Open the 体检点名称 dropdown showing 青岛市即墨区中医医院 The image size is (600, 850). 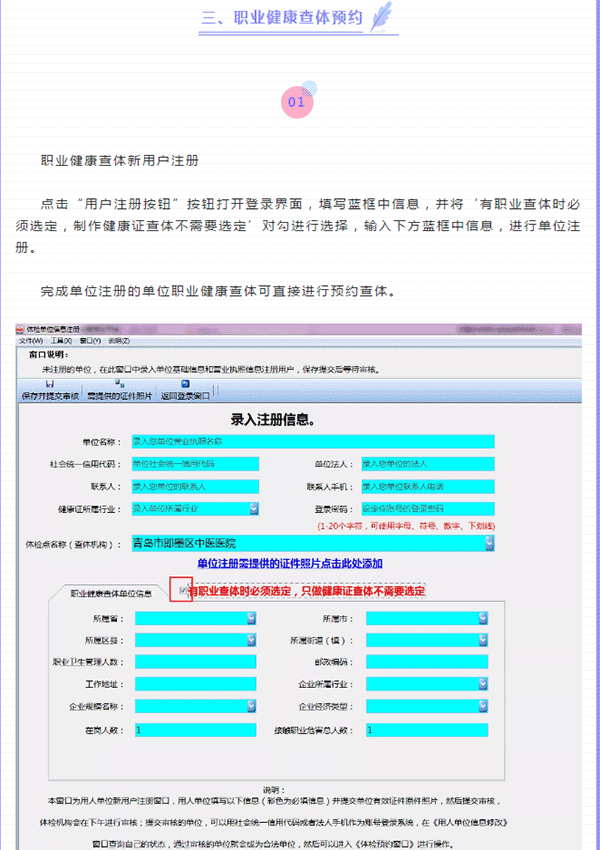coord(489,543)
